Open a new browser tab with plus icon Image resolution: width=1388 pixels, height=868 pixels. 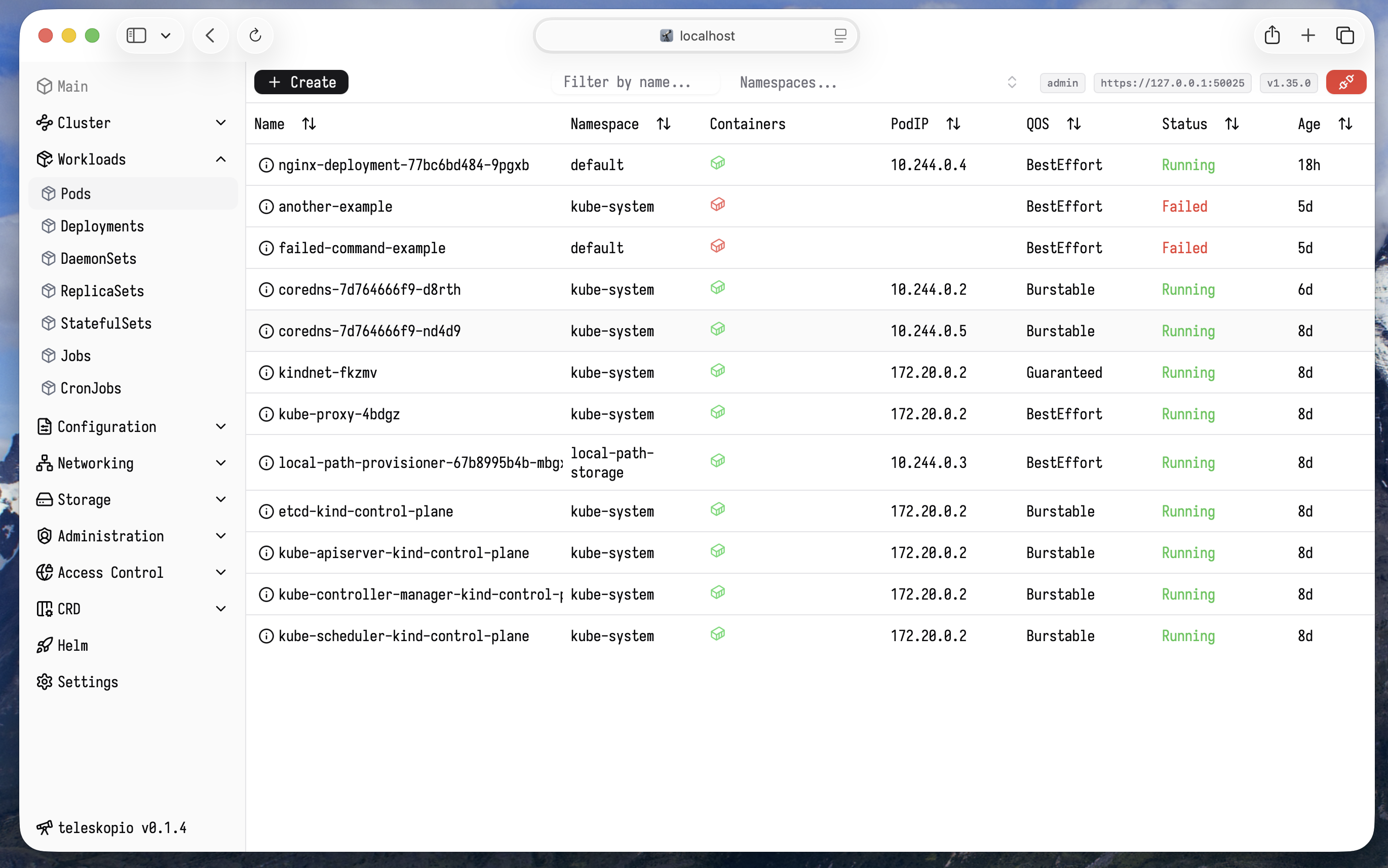1307,35
